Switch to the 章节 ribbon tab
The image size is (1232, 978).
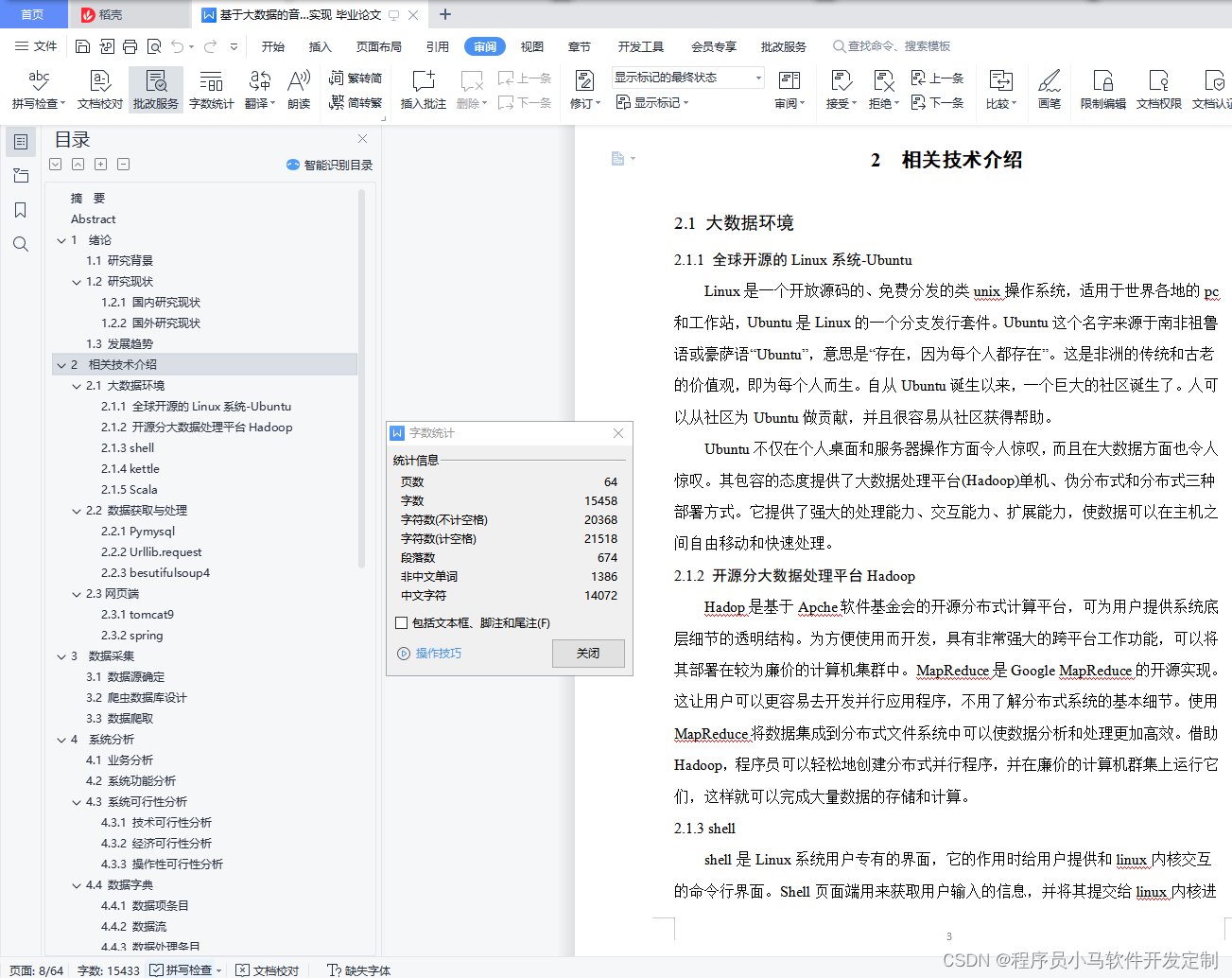tap(580, 46)
